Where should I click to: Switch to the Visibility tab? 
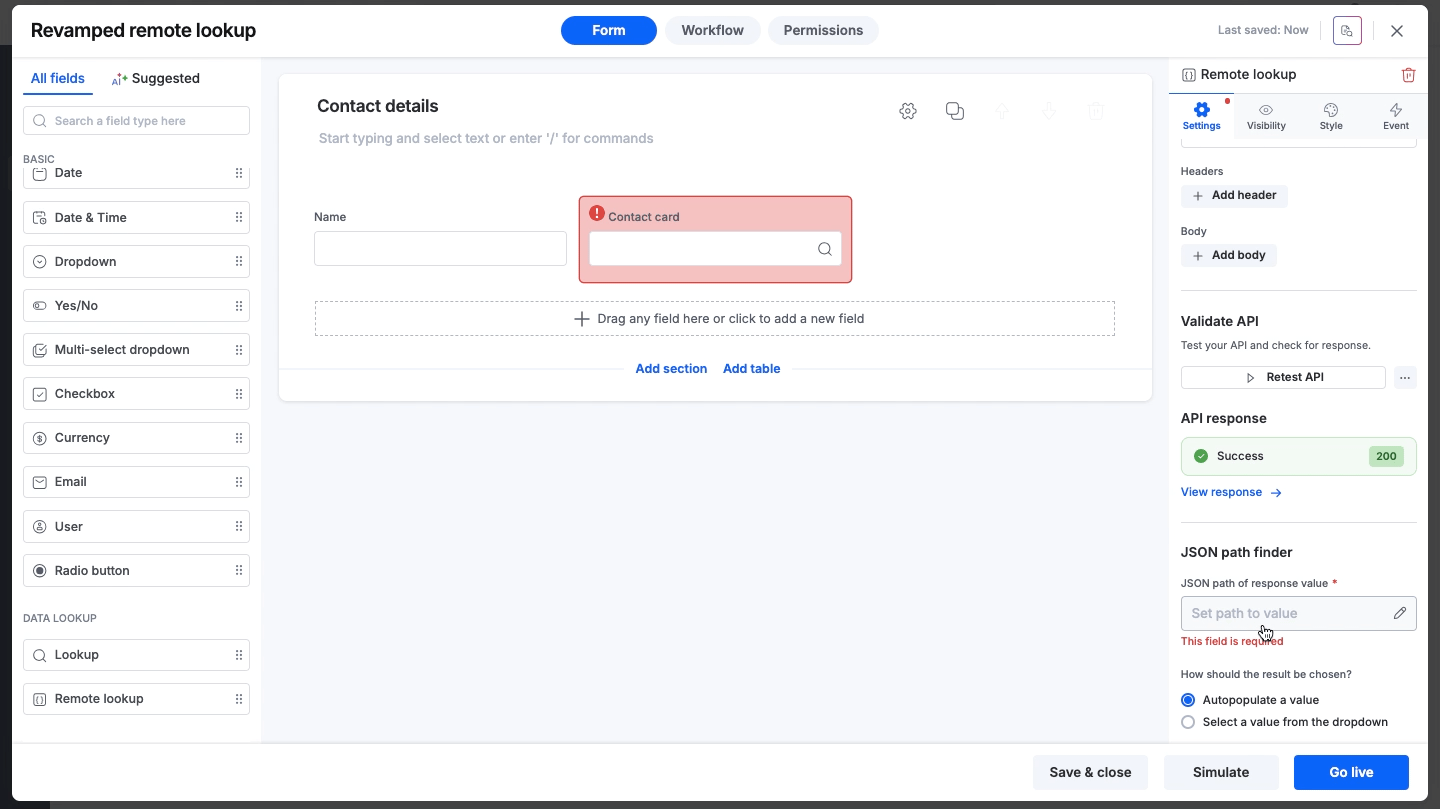click(1266, 116)
